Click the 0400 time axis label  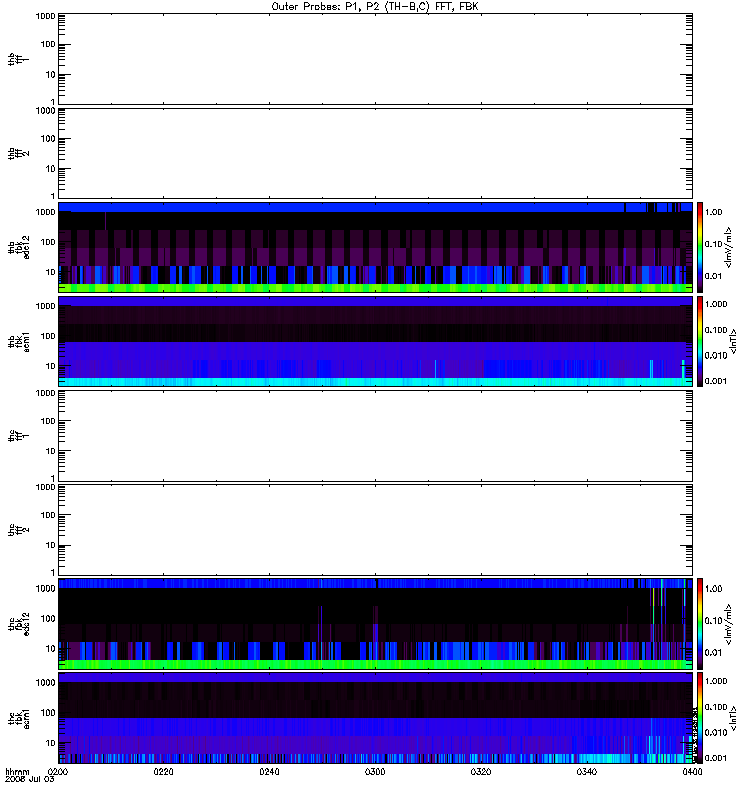point(692,772)
